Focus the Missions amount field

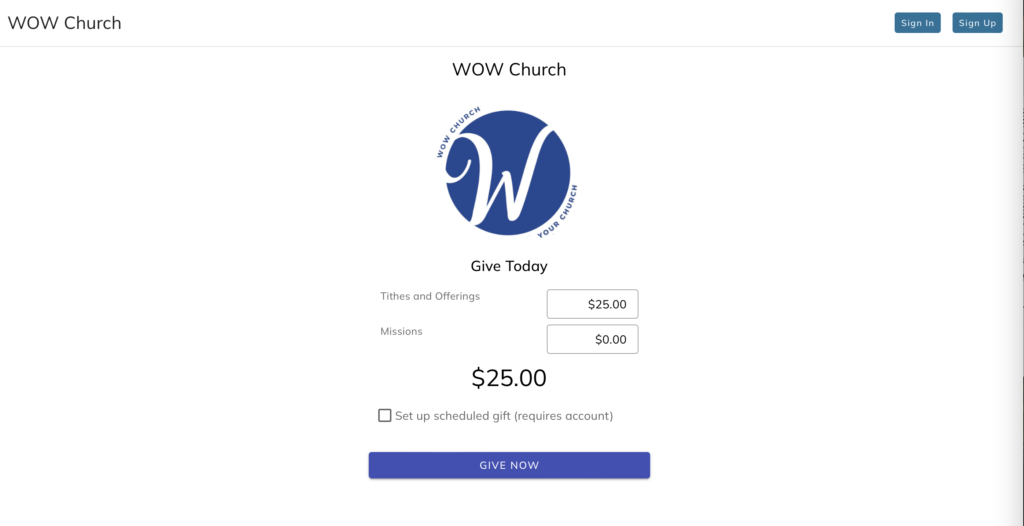(592, 339)
